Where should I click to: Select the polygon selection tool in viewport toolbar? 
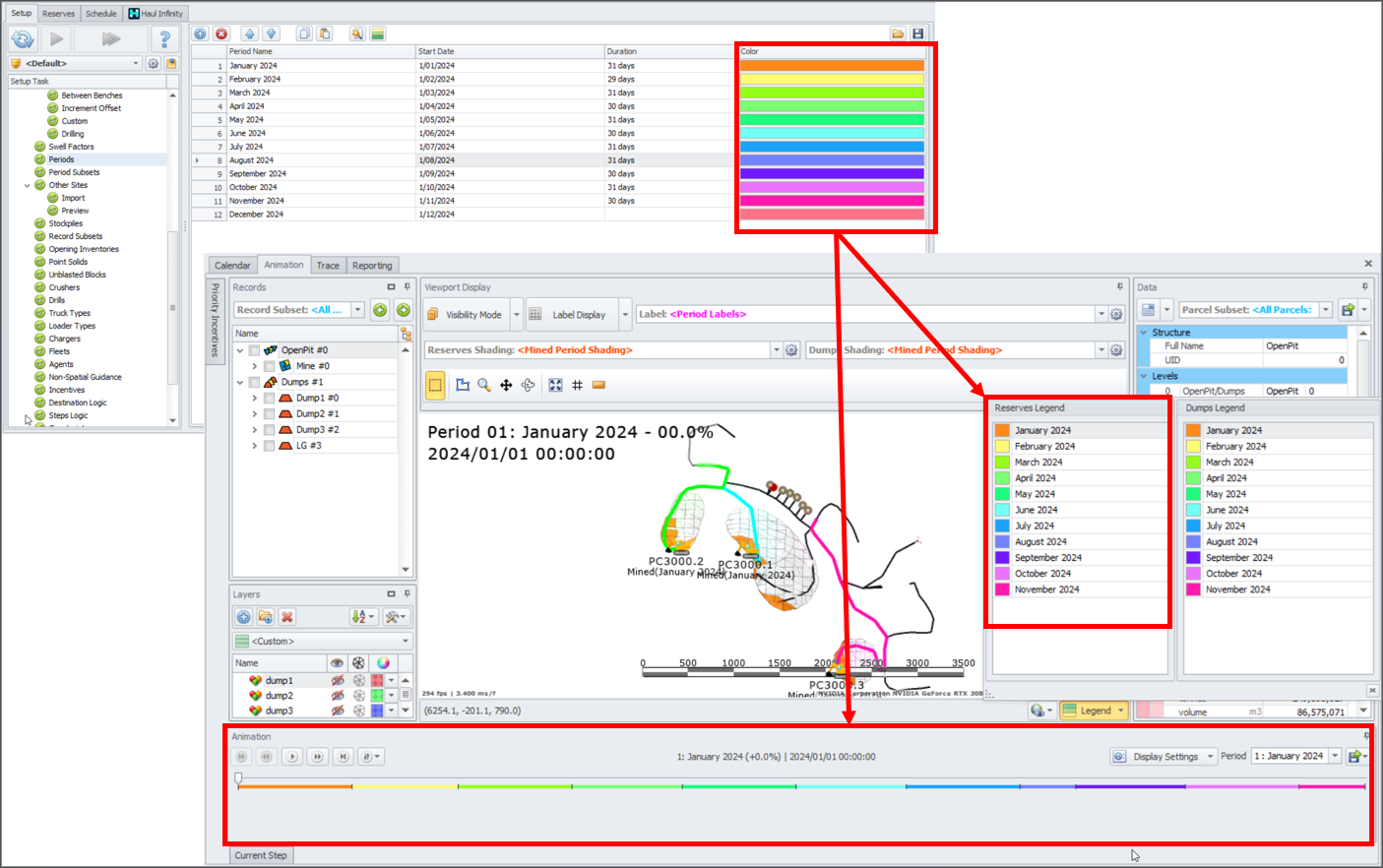(x=463, y=386)
